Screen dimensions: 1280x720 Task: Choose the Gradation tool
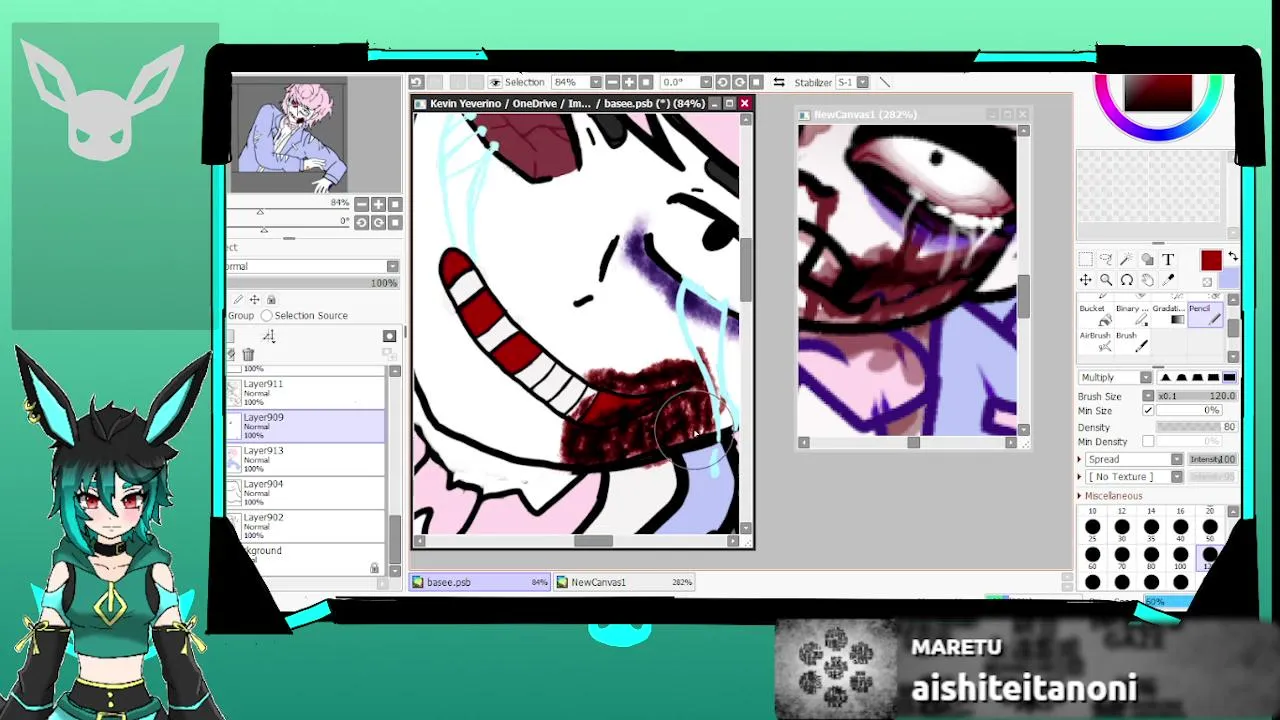[1168, 314]
